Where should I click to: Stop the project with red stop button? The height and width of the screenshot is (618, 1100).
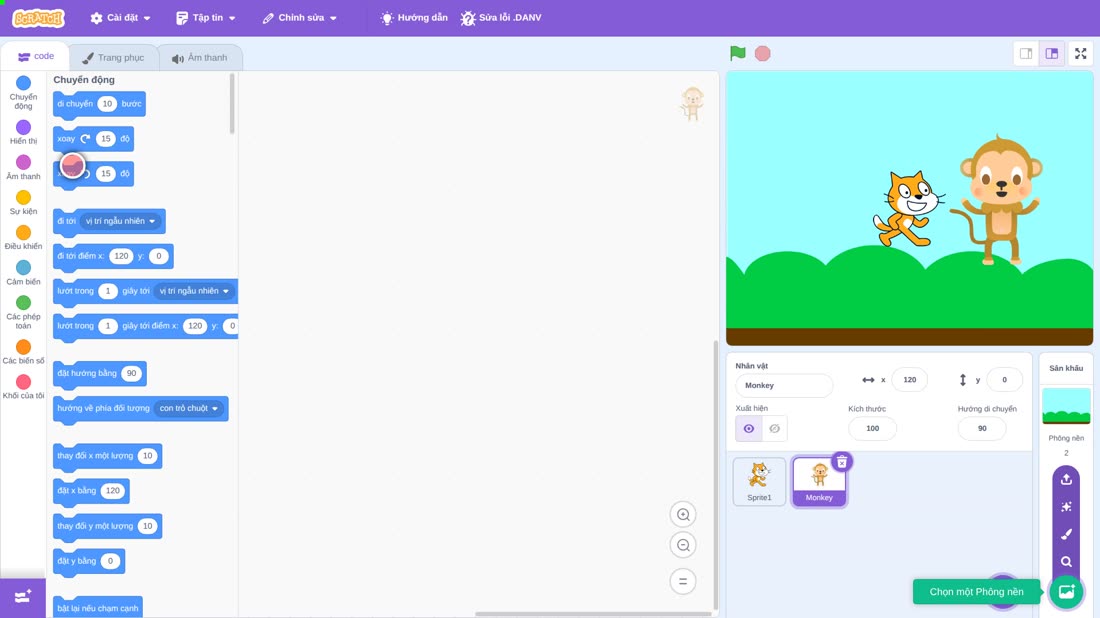pos(763,53)
